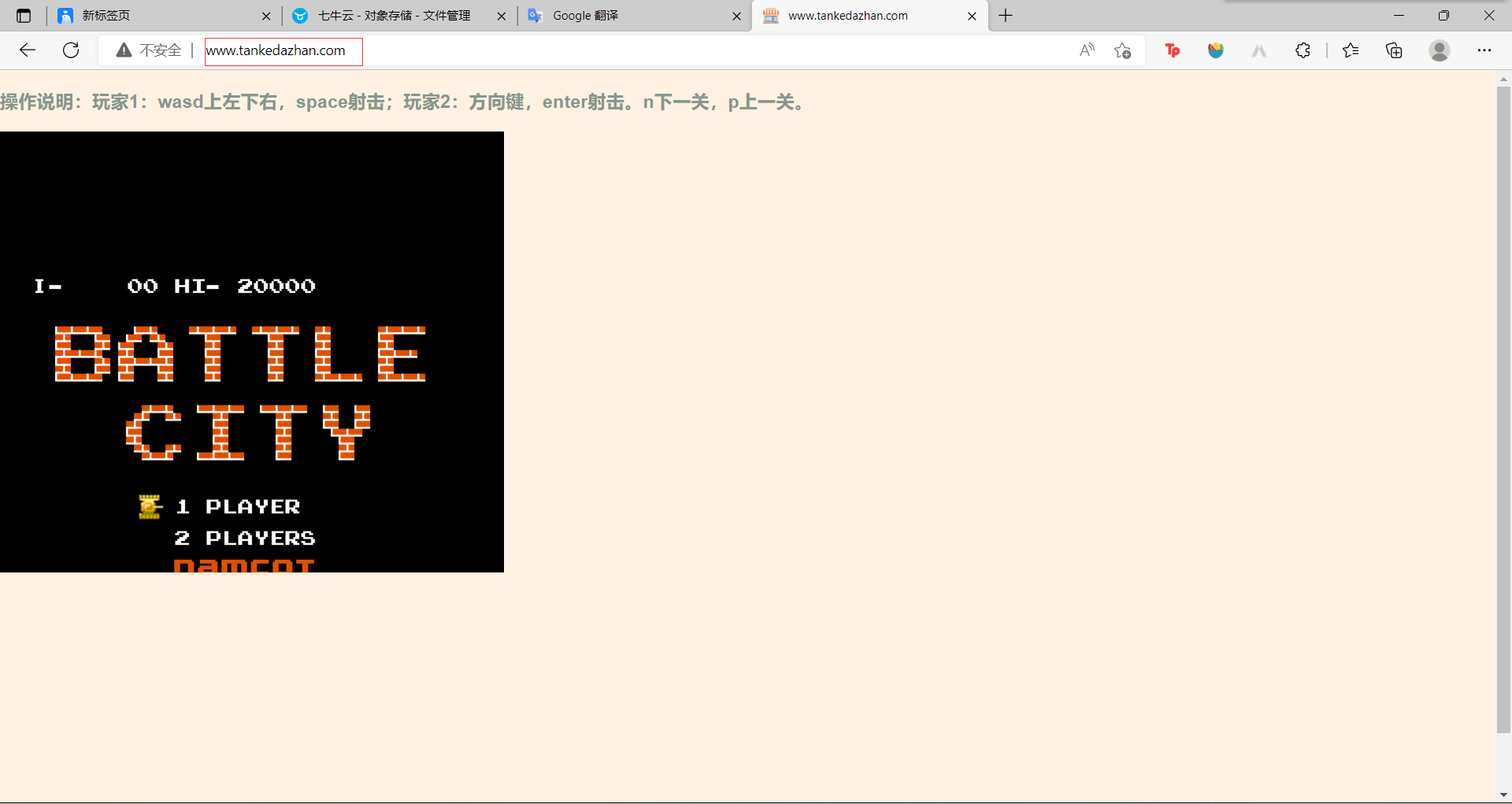Click the 操作说明 instructions text
The width and height of the screenshot is (1512, 804).
coord(404,102)
